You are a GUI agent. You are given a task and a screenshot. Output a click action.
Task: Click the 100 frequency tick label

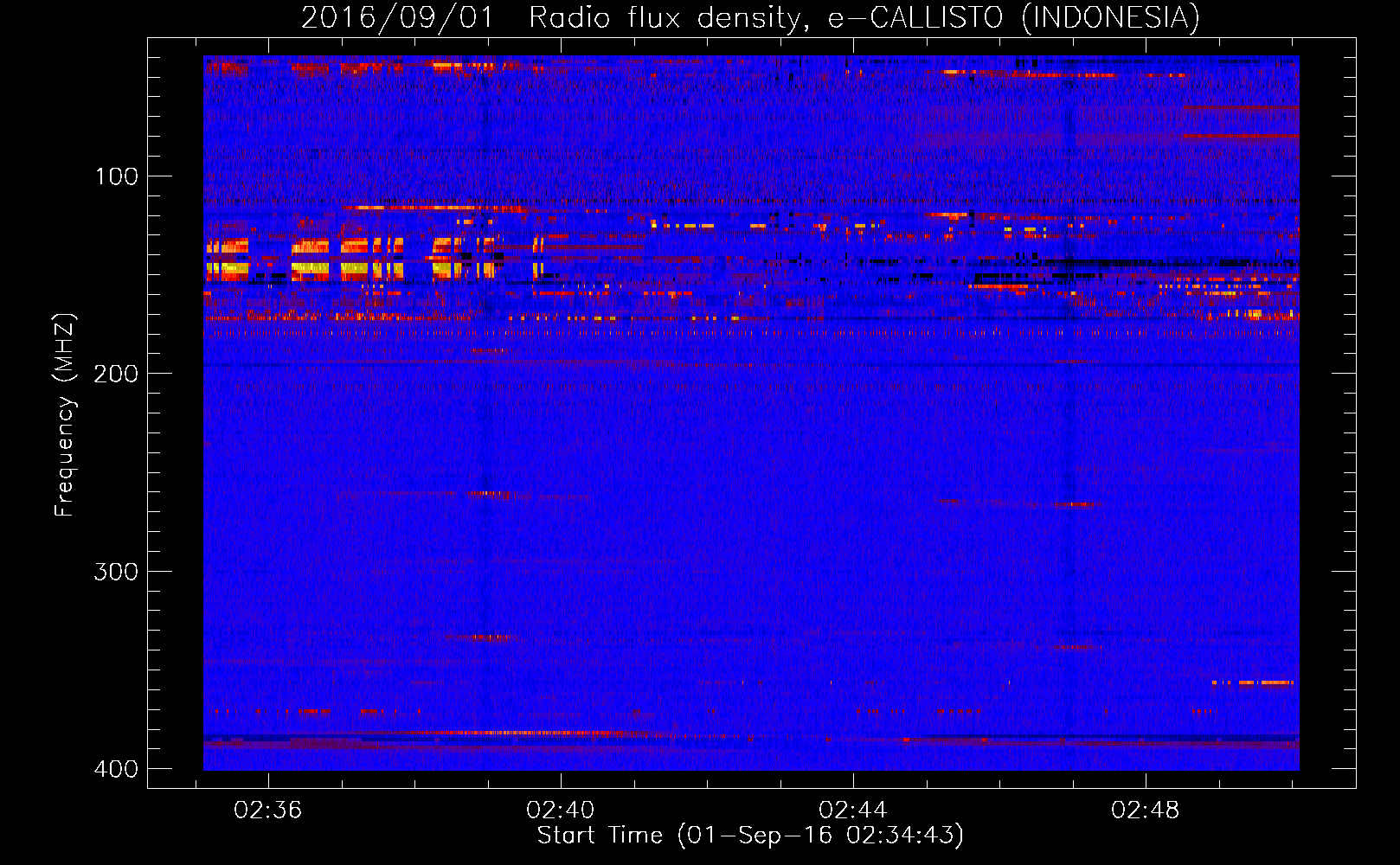click(116, 176)
